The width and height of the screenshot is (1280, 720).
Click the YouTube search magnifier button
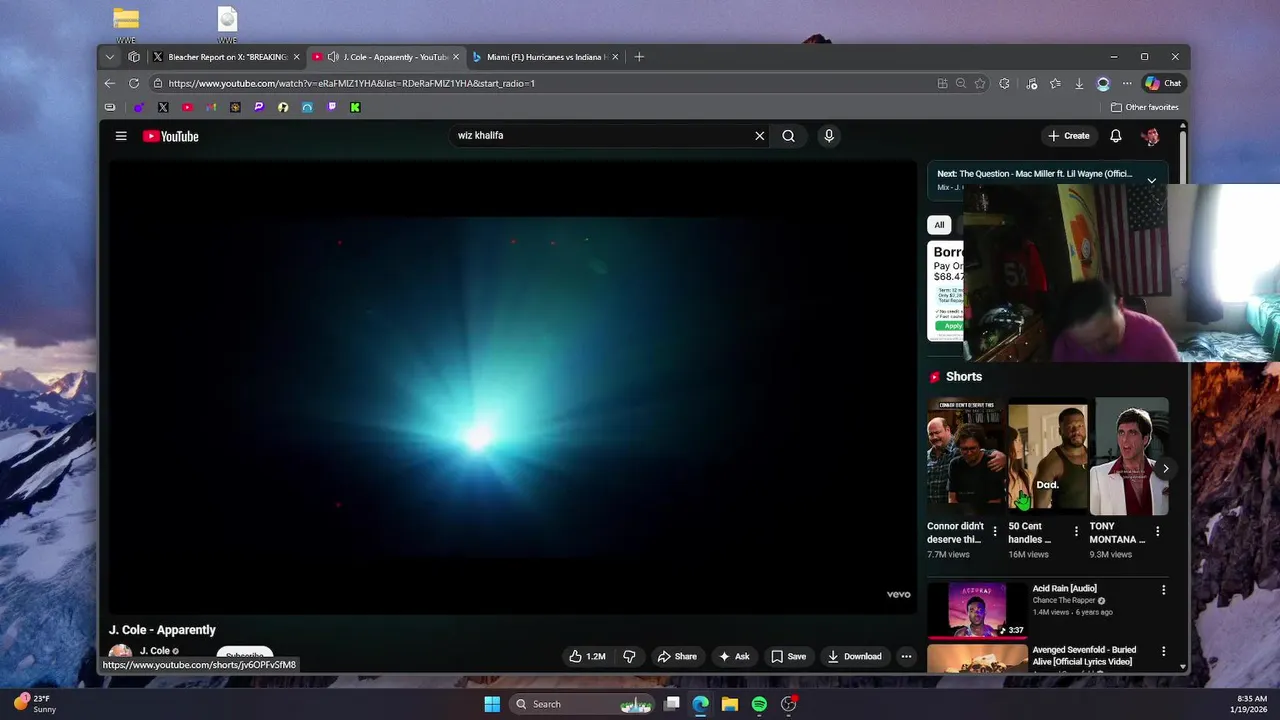pos(789,136)
